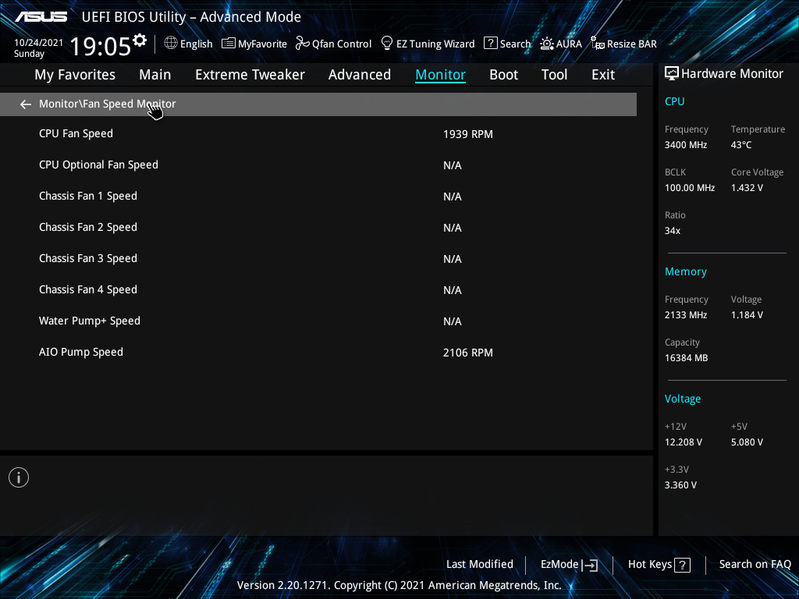Click the 19:05 clock display
Screen dimensions: 799x599
pyautogui.click(x=100, y=46)
